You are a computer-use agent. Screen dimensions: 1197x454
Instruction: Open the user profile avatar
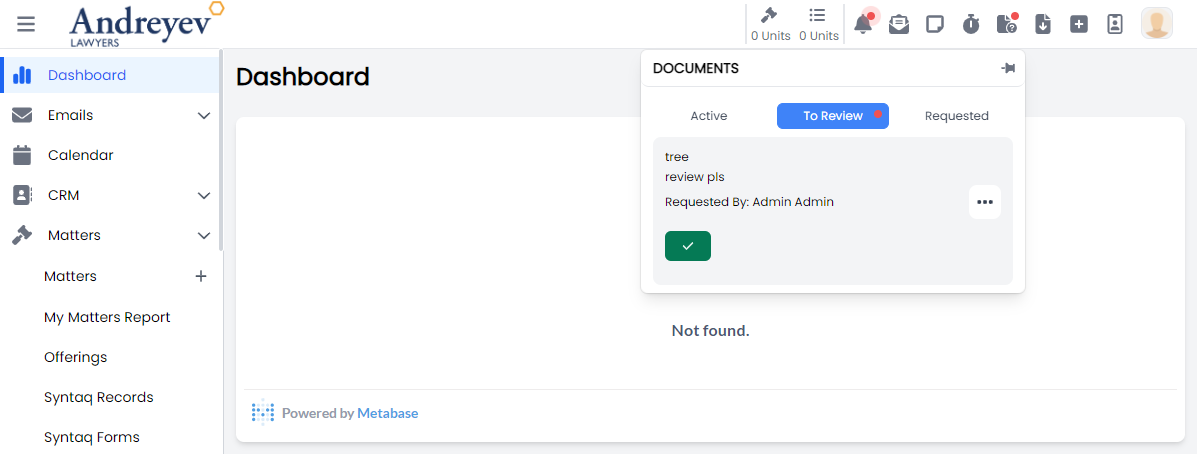click(1157, 24)
